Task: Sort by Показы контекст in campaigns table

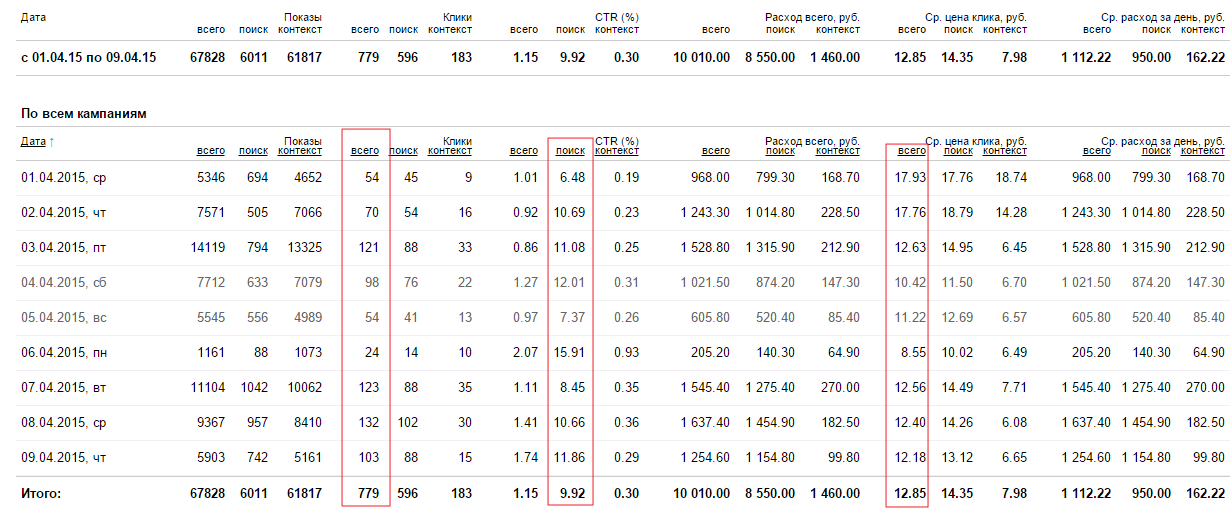Action: [300, 151]
